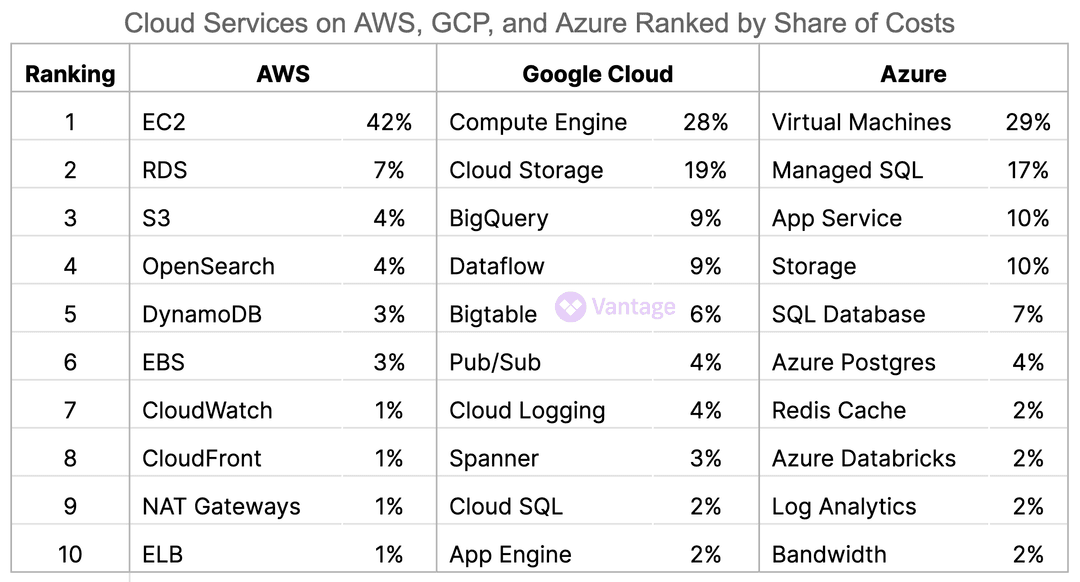Select the AWS column header

(x=283, y=74)
